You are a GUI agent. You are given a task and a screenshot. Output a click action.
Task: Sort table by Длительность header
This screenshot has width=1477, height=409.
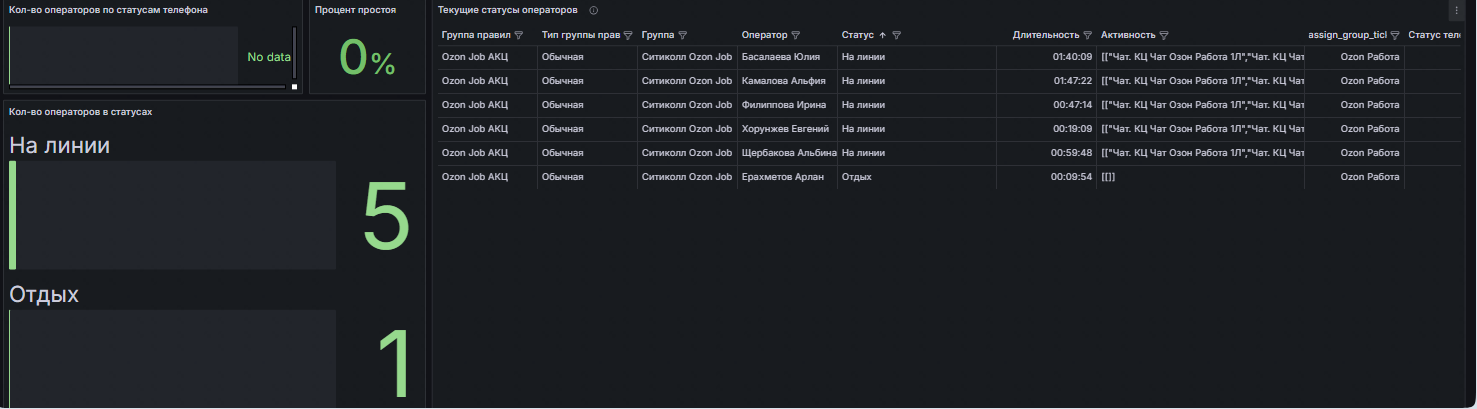tap(1045, 35)
